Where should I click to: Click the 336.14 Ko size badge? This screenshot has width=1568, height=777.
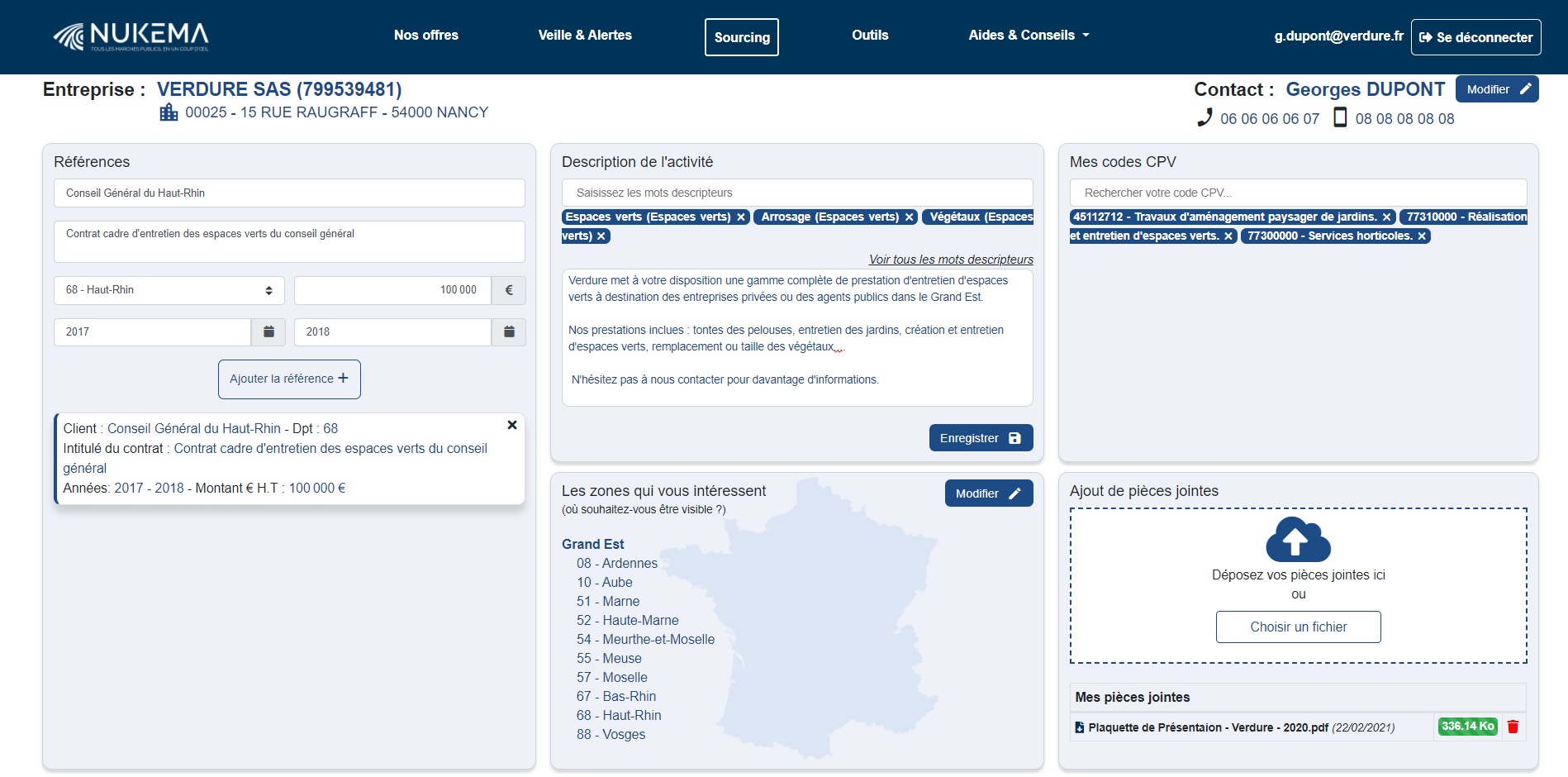(1468, 727)
